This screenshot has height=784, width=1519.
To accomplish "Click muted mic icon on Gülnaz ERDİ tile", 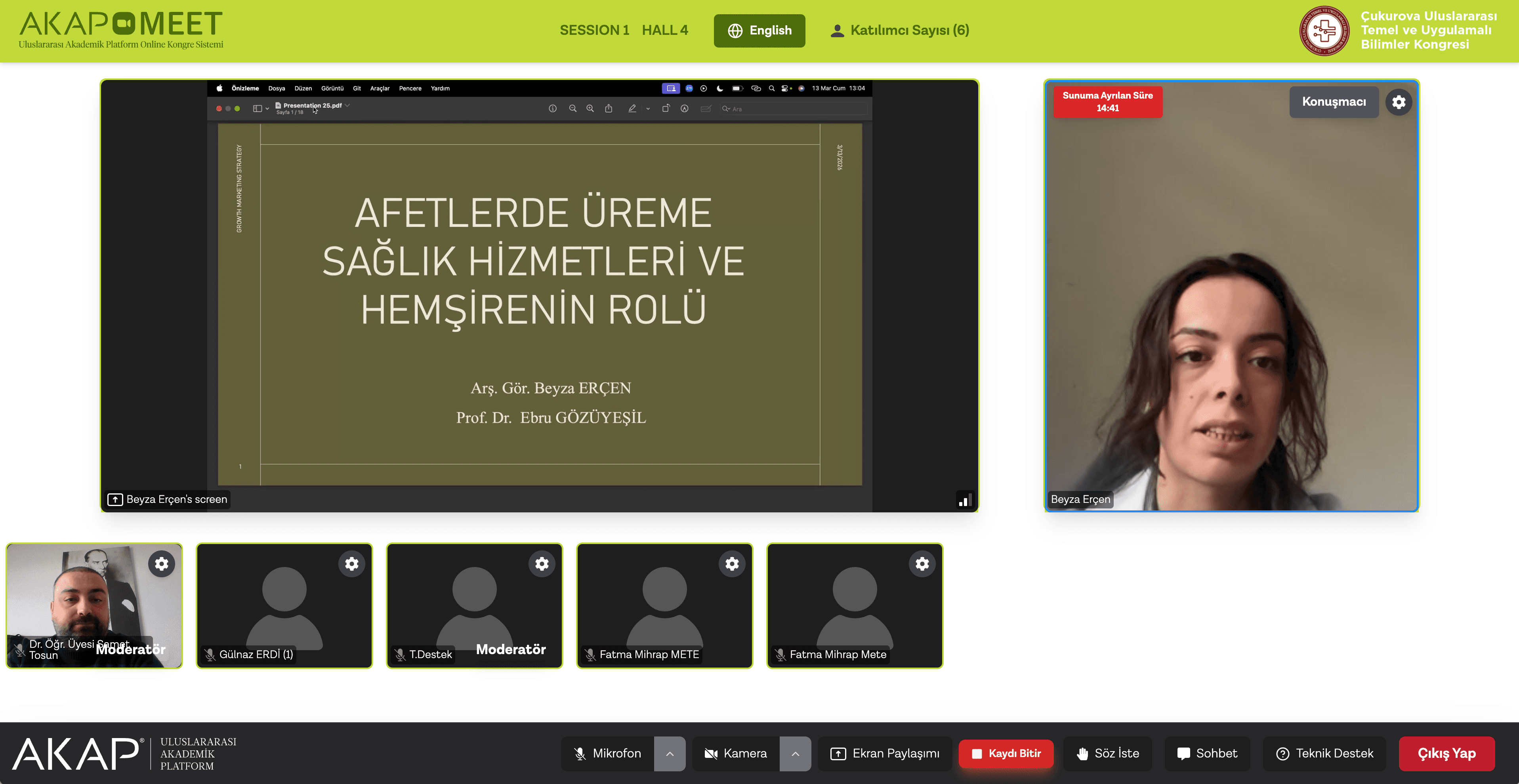I will (210, 654).
